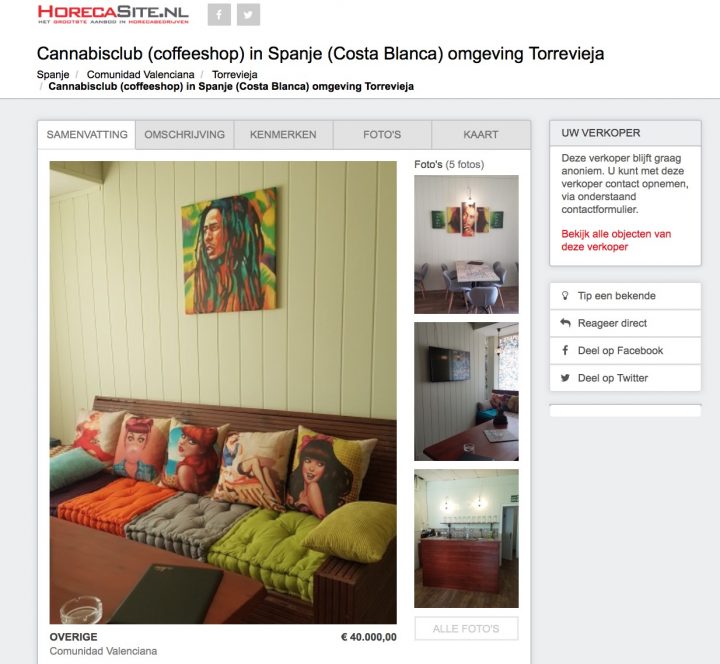Show the Kaart tab
Screen dimensions: 720x664
point(481,135)
